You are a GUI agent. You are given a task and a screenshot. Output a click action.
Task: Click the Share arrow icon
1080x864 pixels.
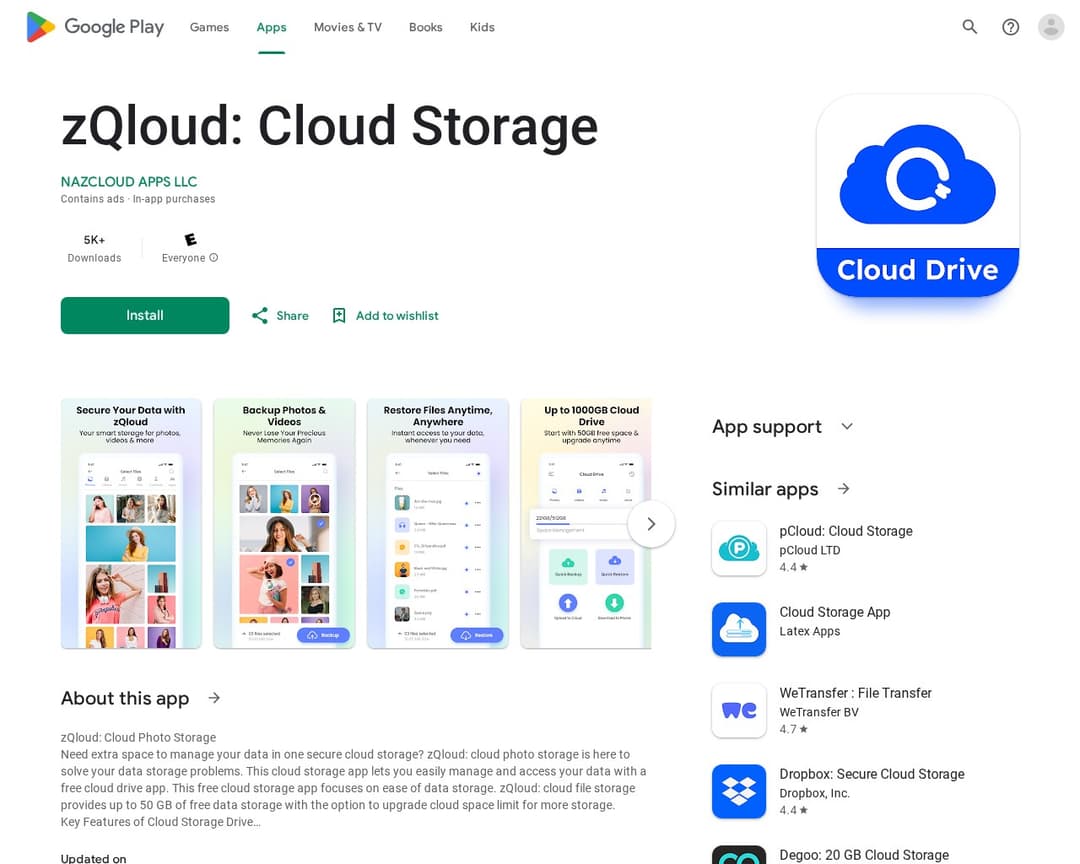pos(260,316)
